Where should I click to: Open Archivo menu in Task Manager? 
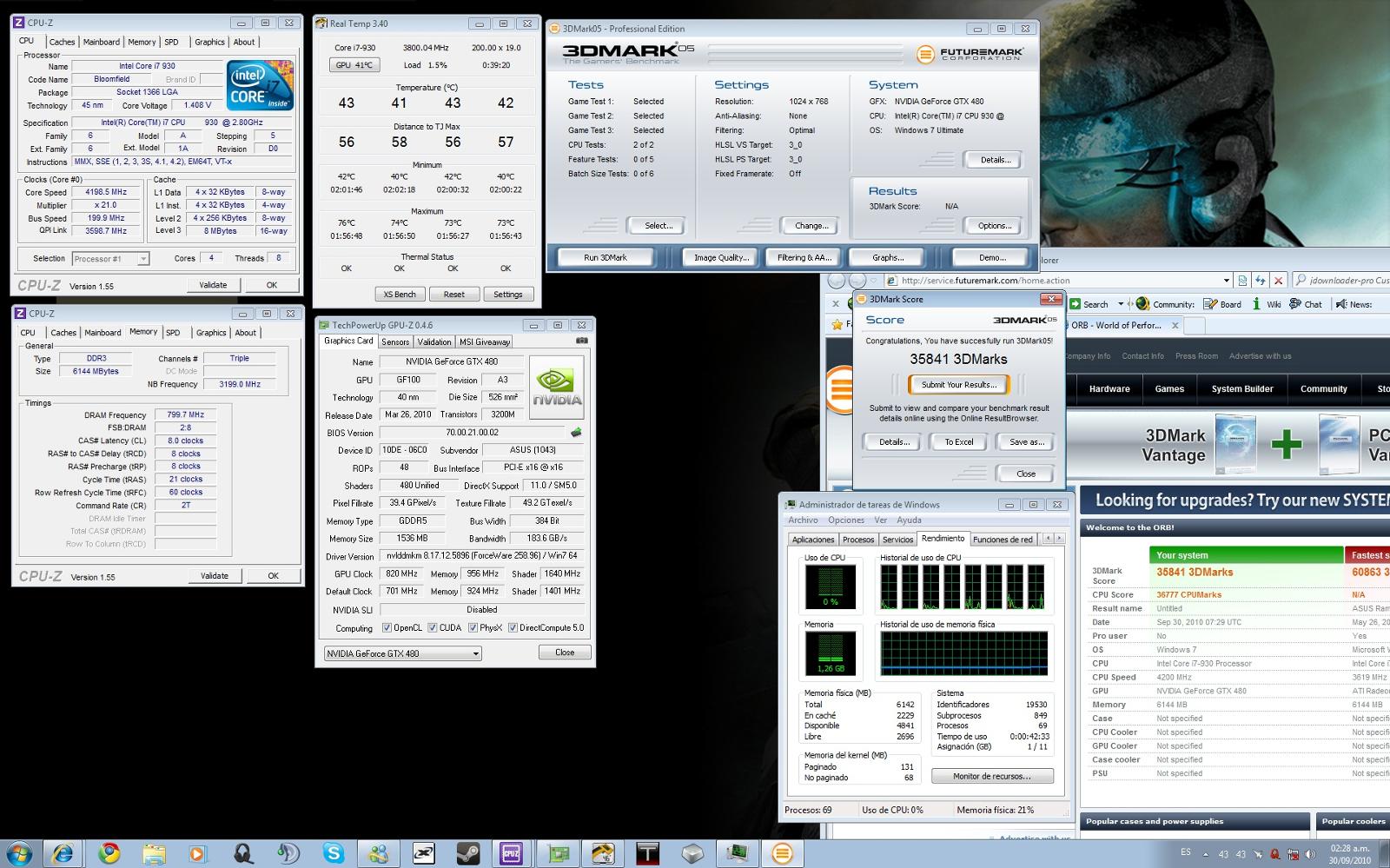[x=803, y=520]
